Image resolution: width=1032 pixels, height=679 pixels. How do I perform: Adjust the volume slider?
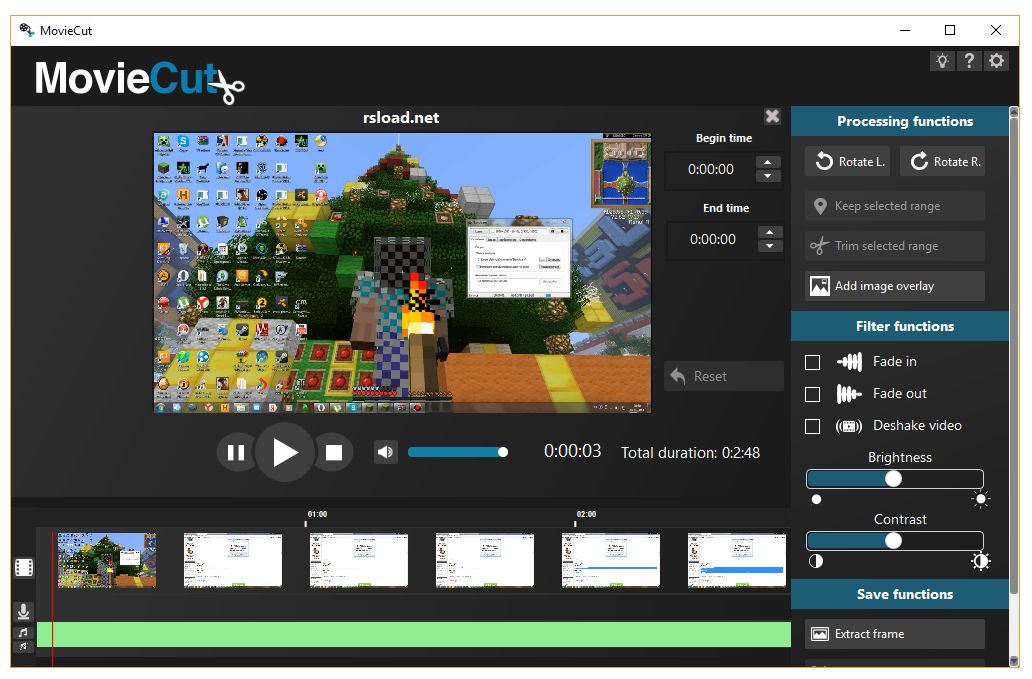pos(458,452)
